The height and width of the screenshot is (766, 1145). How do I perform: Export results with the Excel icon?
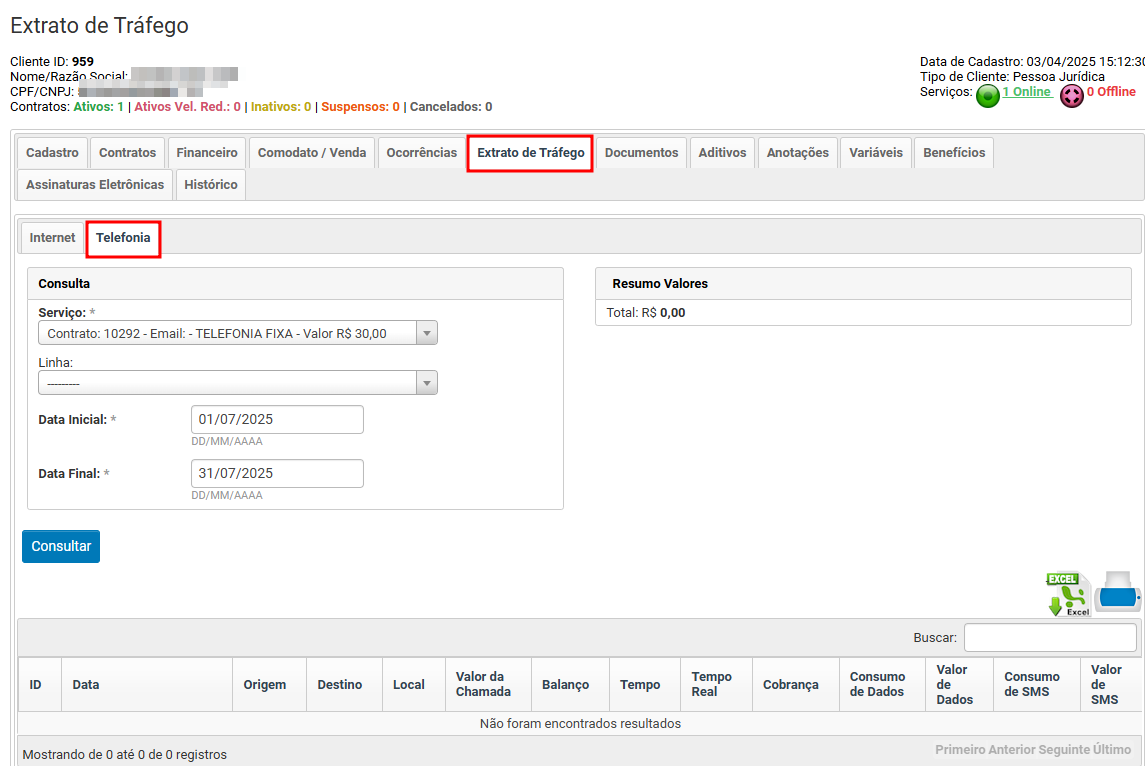click(x=1067, y=595)
